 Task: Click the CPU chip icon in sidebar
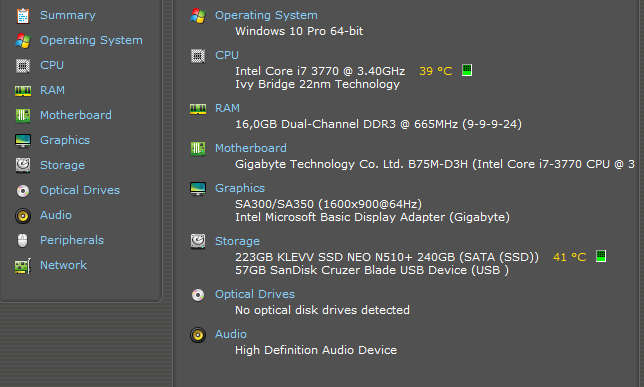coord(23,65)
